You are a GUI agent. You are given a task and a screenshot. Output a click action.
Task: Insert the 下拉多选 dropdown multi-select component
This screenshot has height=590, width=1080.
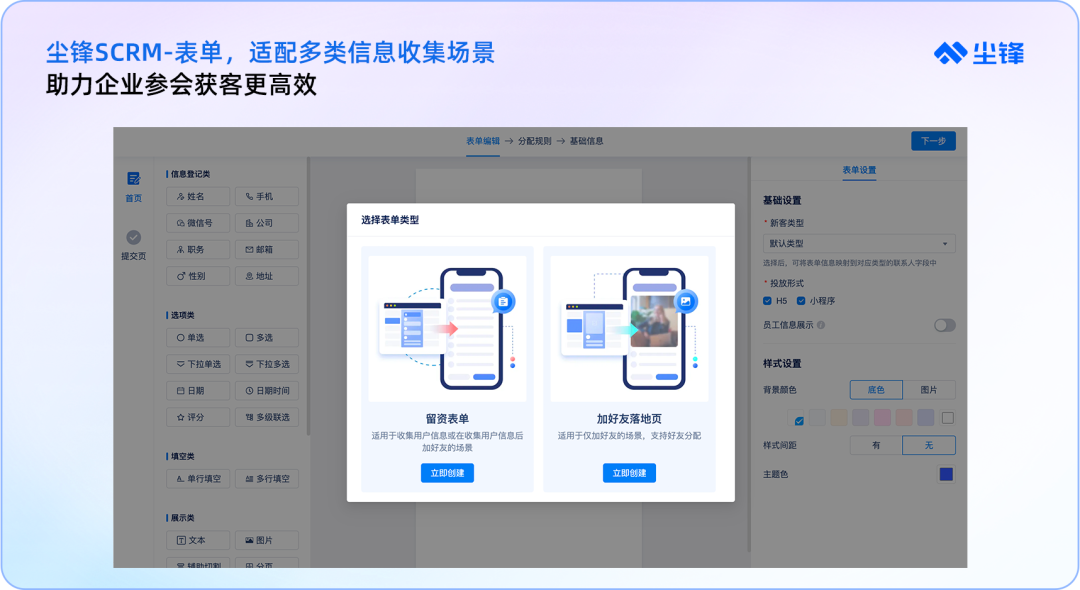267,364
